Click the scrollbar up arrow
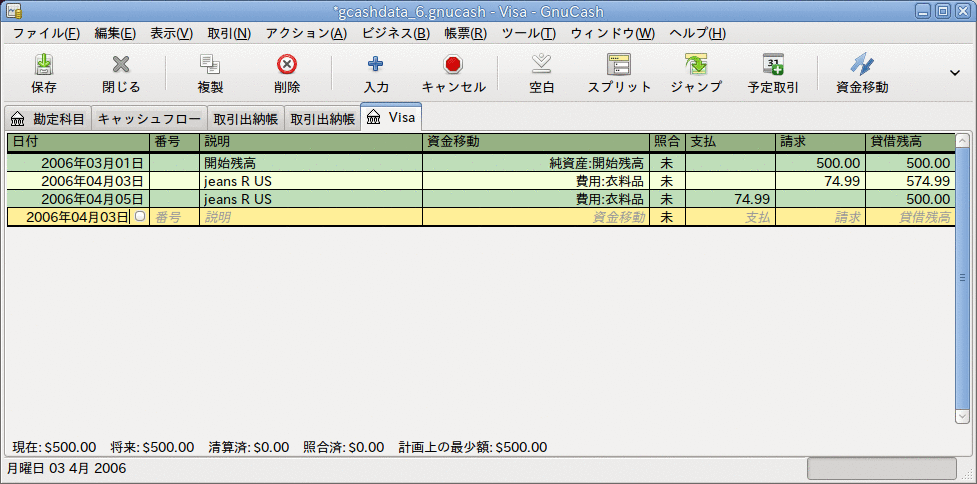Screen dimensions: 977x484 (963, 141)
